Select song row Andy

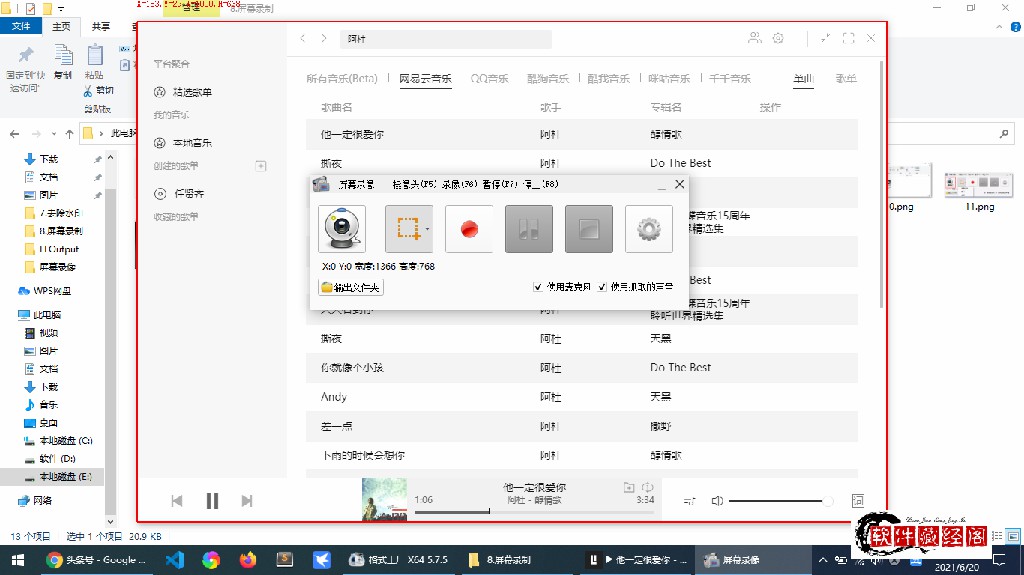point(581,397)
